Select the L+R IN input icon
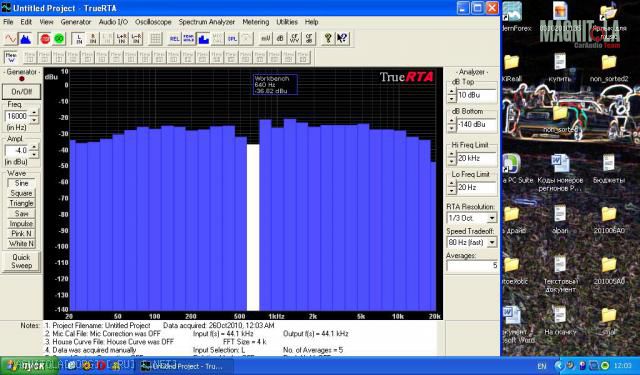640x375 pixels. click(x=122, y=39)
